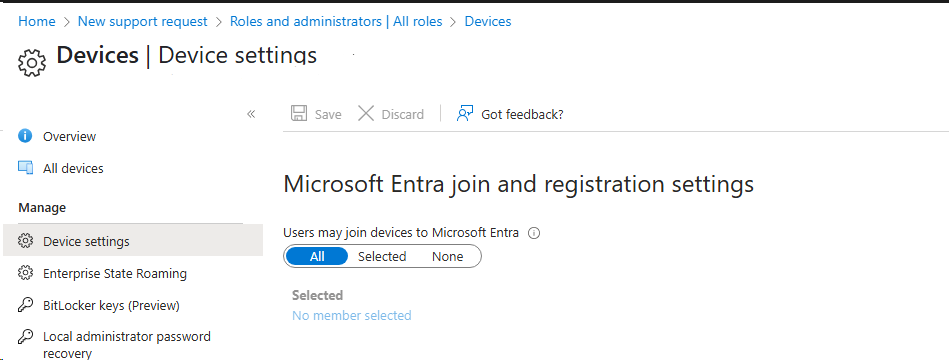
Task: Open Roles and administrators | All roles breadcrumb
Action: point(336,21)
